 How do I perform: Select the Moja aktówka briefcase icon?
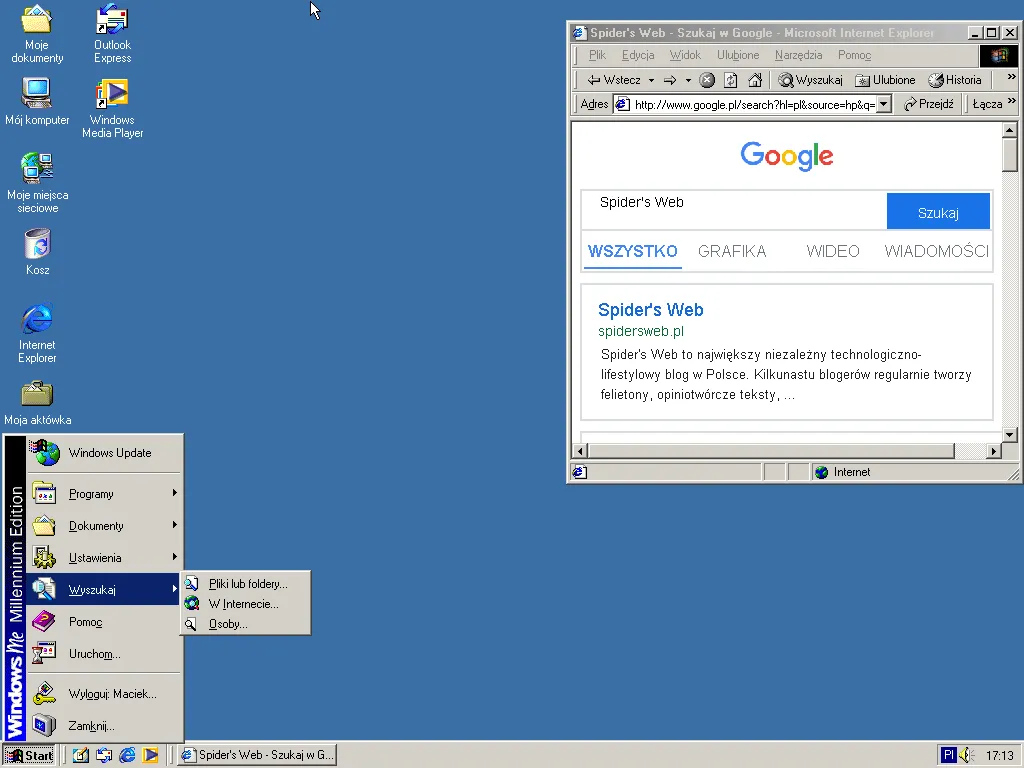tap(37, 404)
